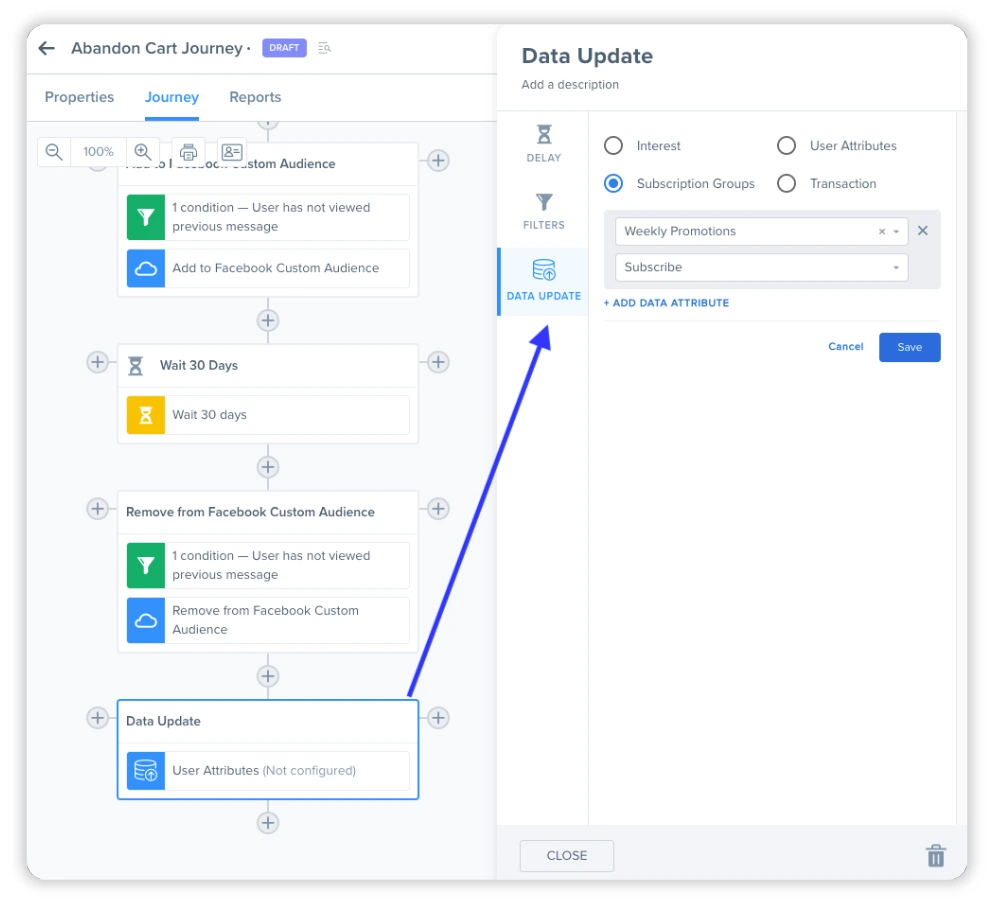
Task: Click the 100% zoom level value
Action: [98, 152]
